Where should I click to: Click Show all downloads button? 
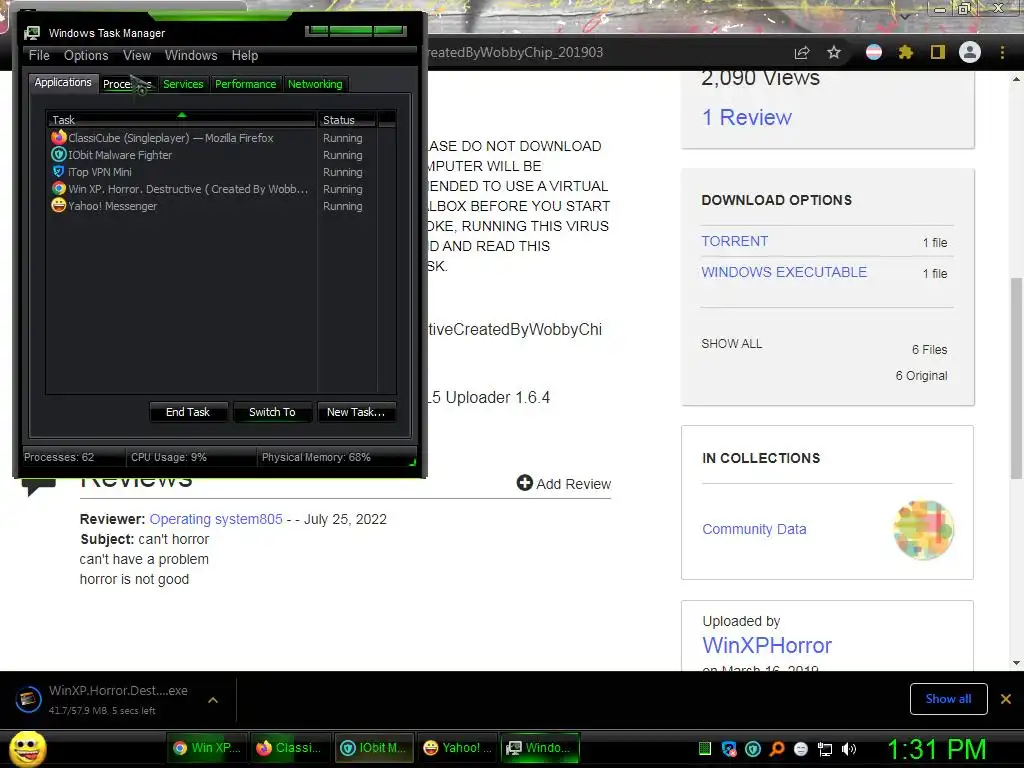pyautogui.click(x=948, y=699)
